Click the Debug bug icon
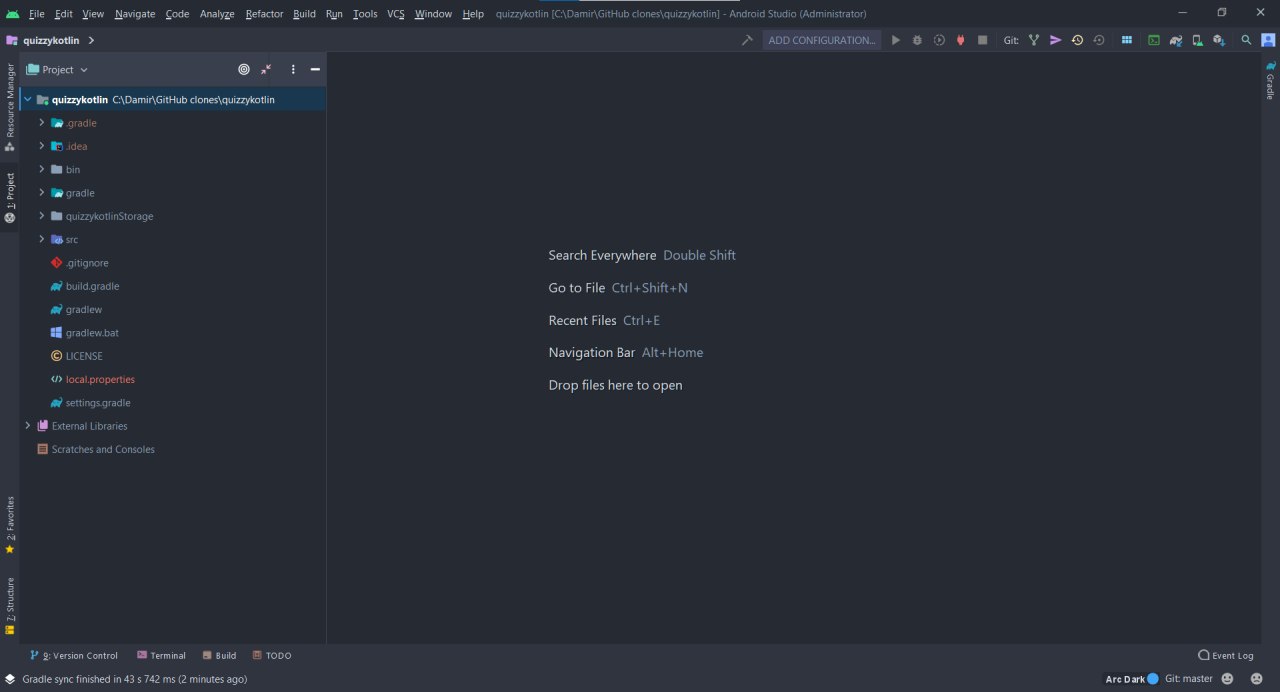Viewport: 1280px width, 692px height. [917, 40]
